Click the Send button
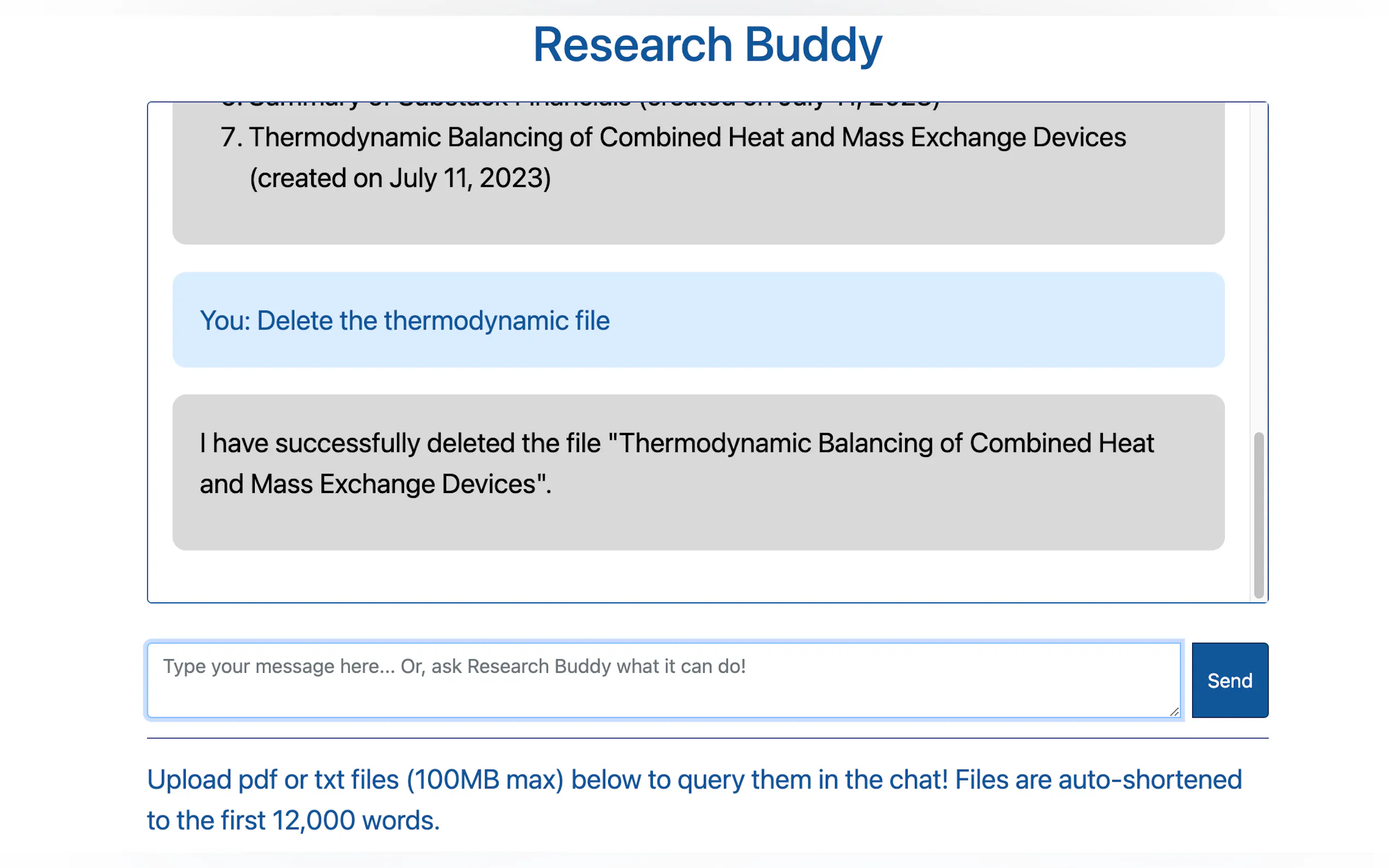Screen dimensions: 1389x868 pyautogui.click(x=1229, y=681)
